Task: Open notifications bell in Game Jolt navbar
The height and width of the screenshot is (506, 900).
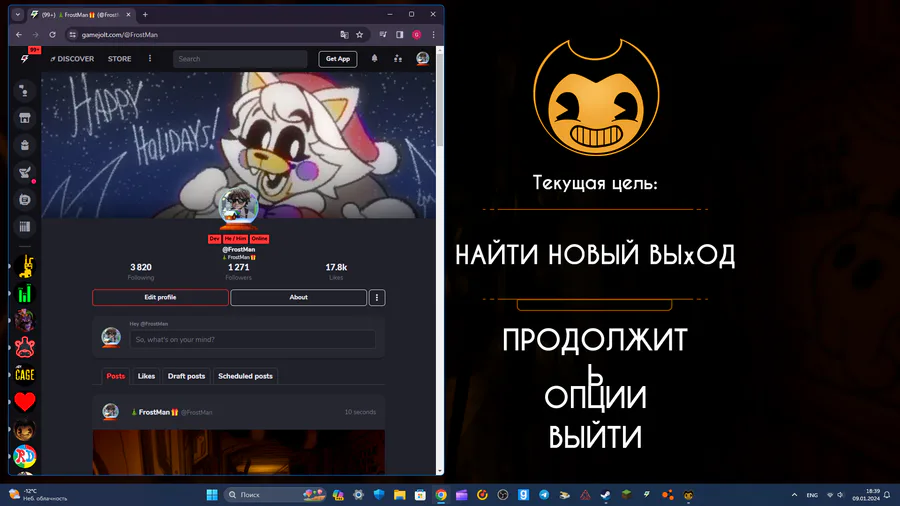Action: (x=374, y=59)
